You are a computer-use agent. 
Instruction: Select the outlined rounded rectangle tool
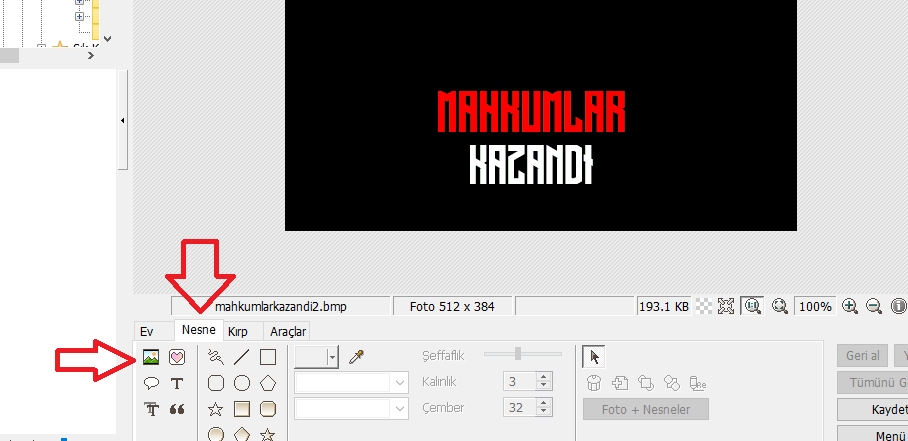coord(215,383)
